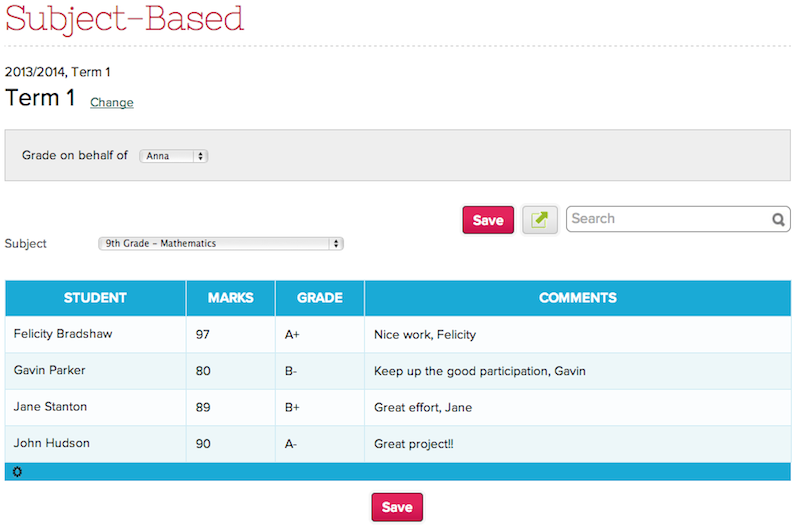Open the Subject dropdown 9th Grade Mathematics
The width and height of the screenshot is (800, 530).
221,243
